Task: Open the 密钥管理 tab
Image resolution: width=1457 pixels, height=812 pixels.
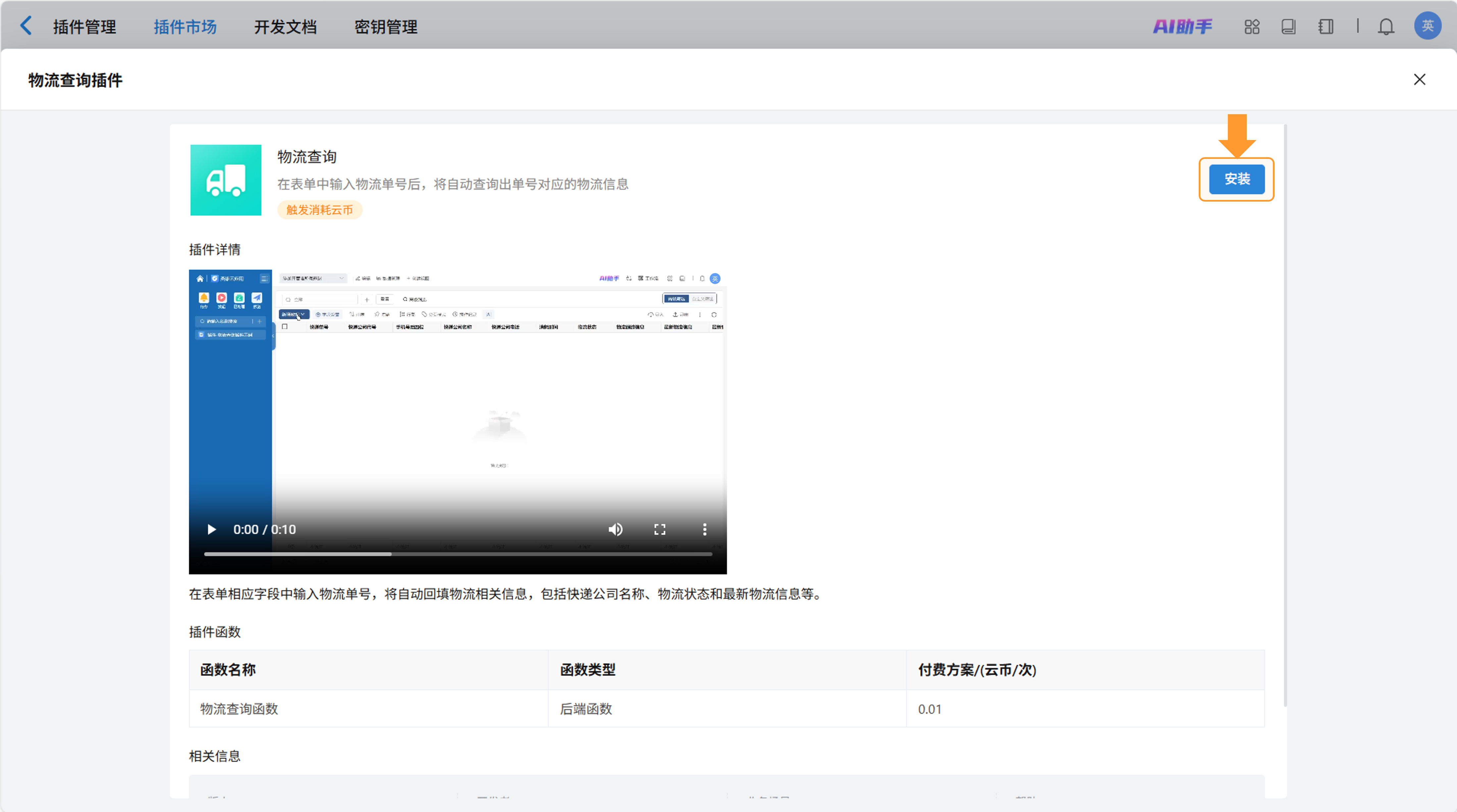Action: (x=386, y=26)
